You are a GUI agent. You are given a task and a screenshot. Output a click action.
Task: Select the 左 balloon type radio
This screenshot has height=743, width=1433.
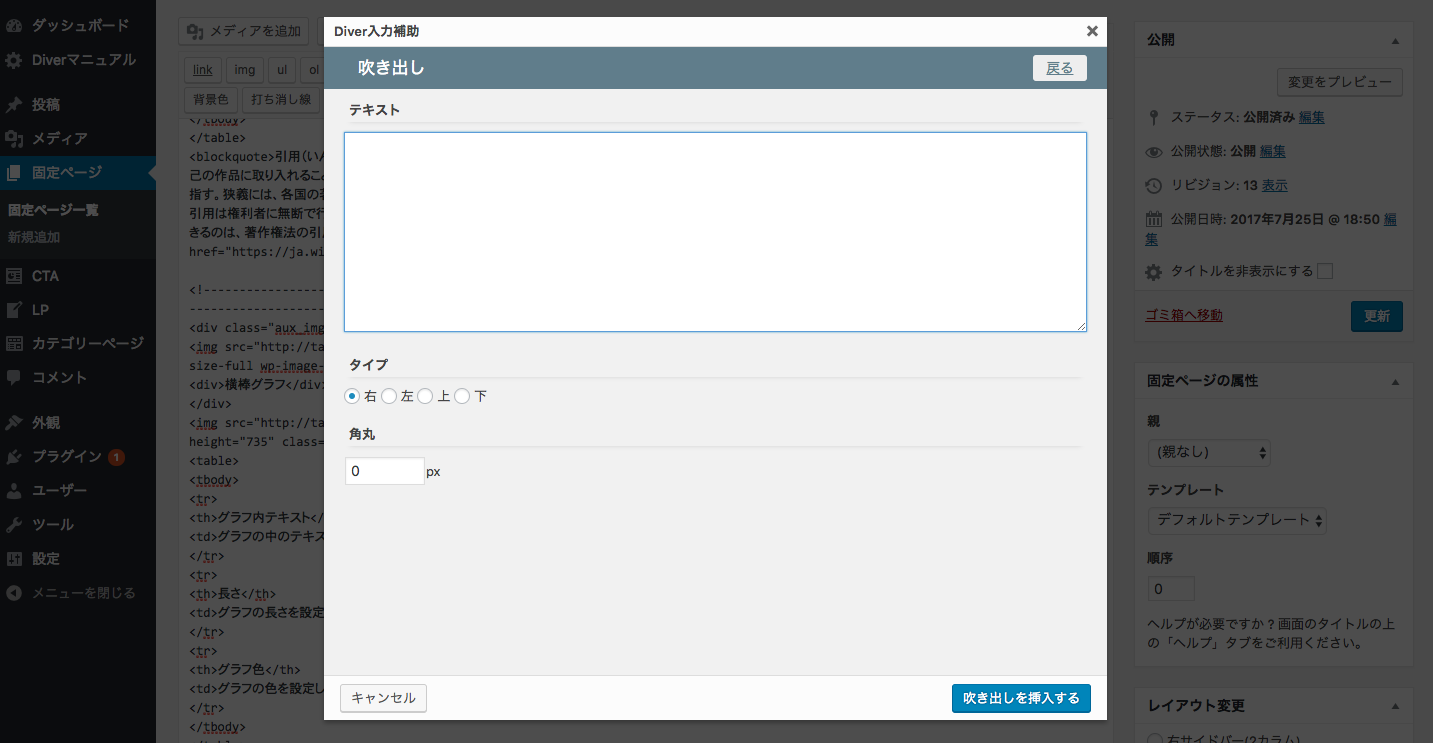(389, 397)
